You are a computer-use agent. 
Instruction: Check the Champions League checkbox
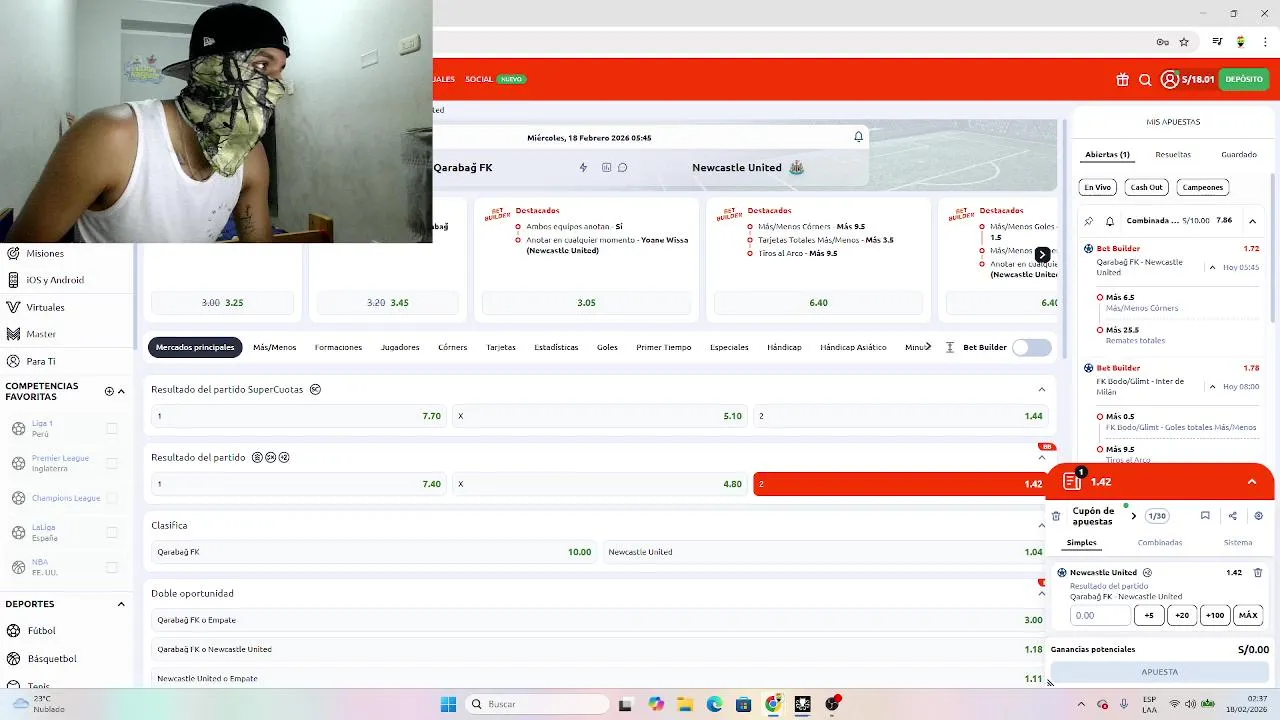(x=112, y=498)
